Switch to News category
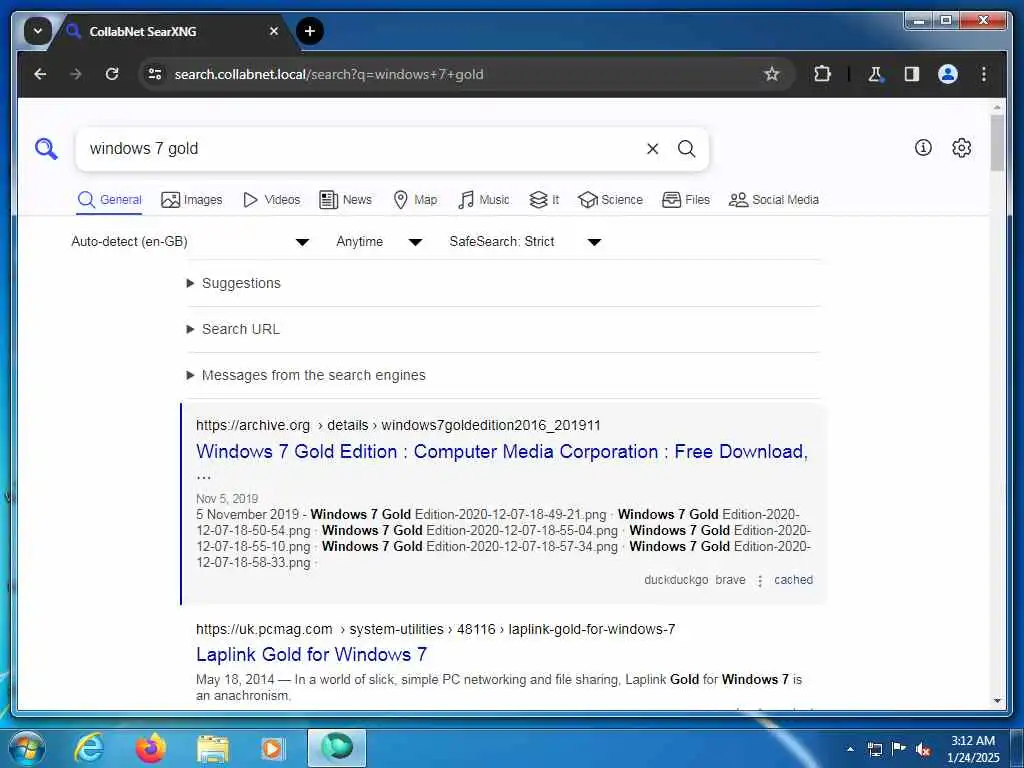This screenshot has height=768, width=1024. [345, 200]
